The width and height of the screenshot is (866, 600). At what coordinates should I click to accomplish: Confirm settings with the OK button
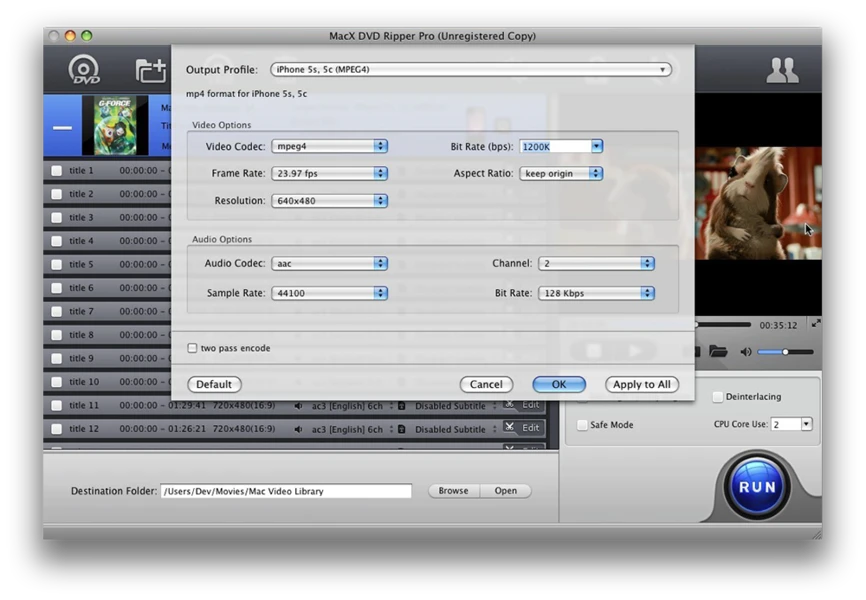(x=559, y=385)
